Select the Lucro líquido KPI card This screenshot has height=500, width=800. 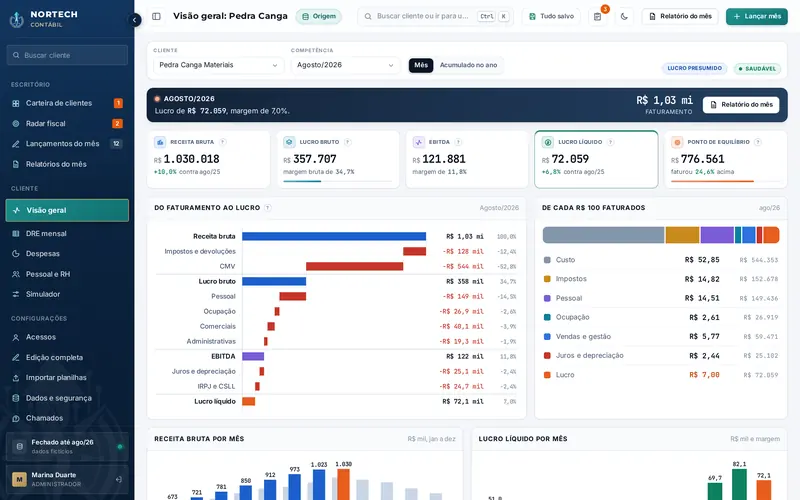pos(596,159)
